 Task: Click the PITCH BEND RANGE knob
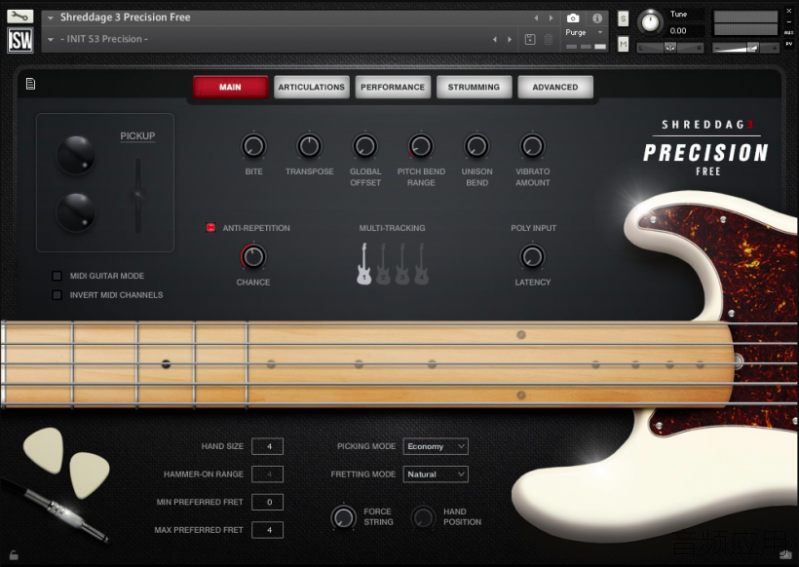[421, 146]
